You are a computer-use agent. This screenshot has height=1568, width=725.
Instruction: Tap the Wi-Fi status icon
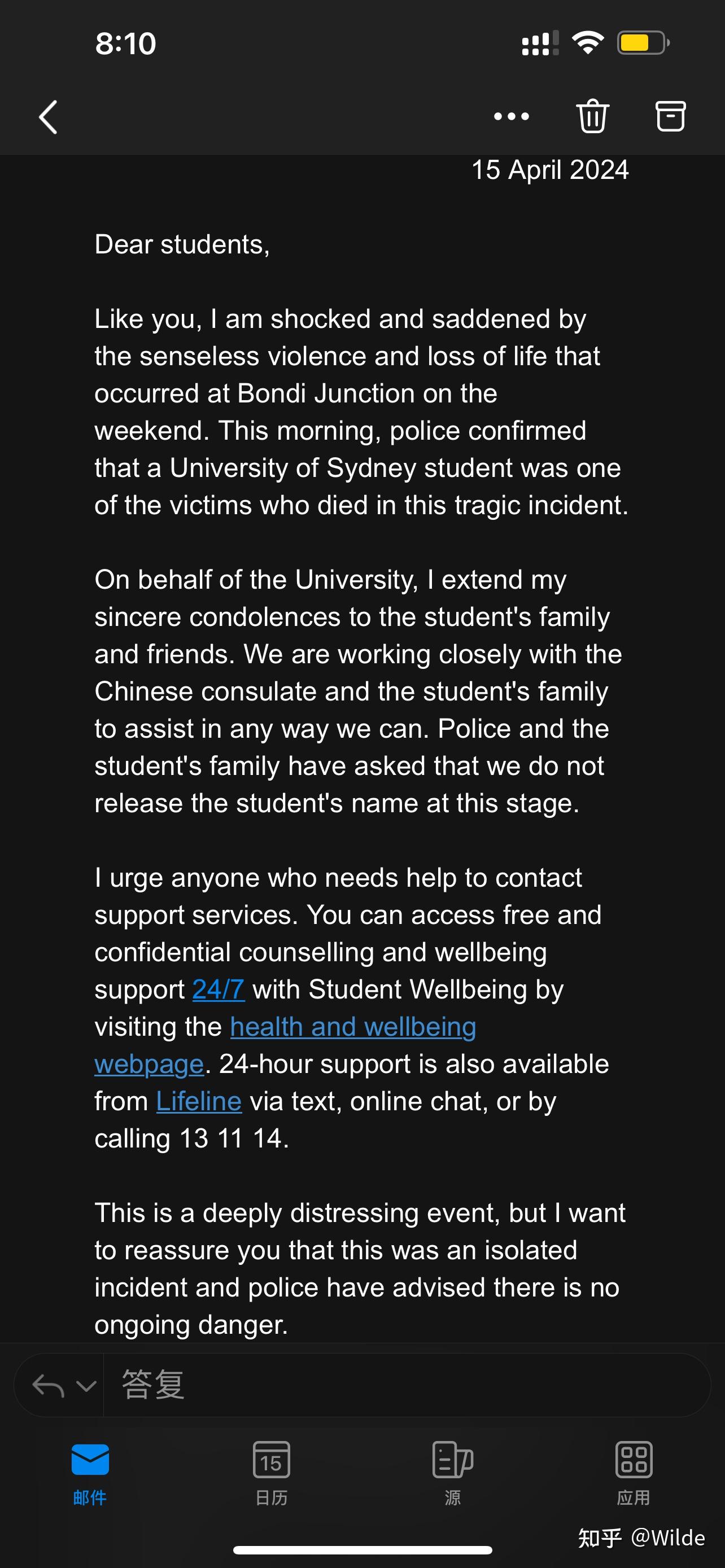[587, 42]
